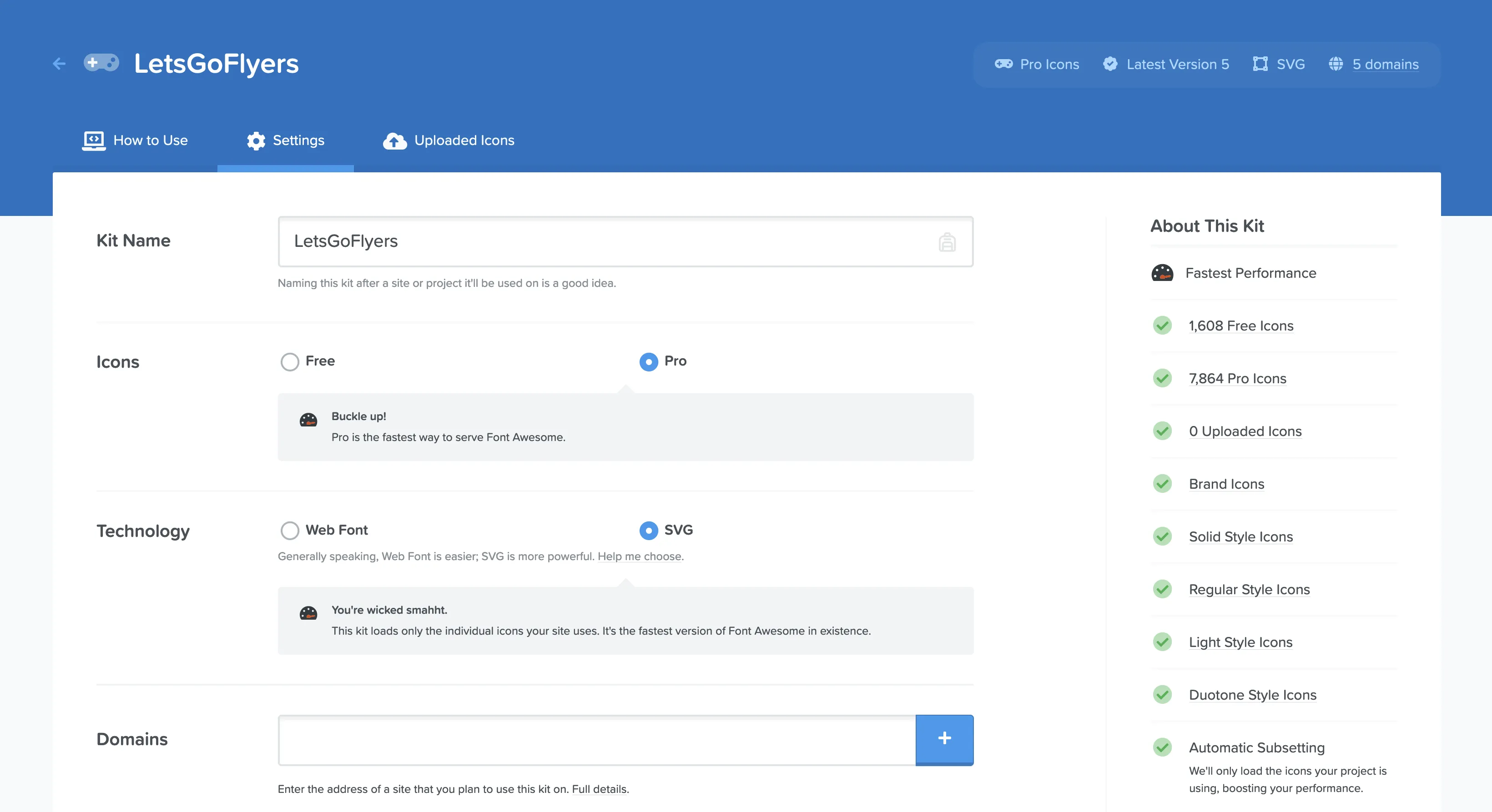1492x812 pixels.
Task: Click the plus button to add a domain
Action: [x=944, y=740]
